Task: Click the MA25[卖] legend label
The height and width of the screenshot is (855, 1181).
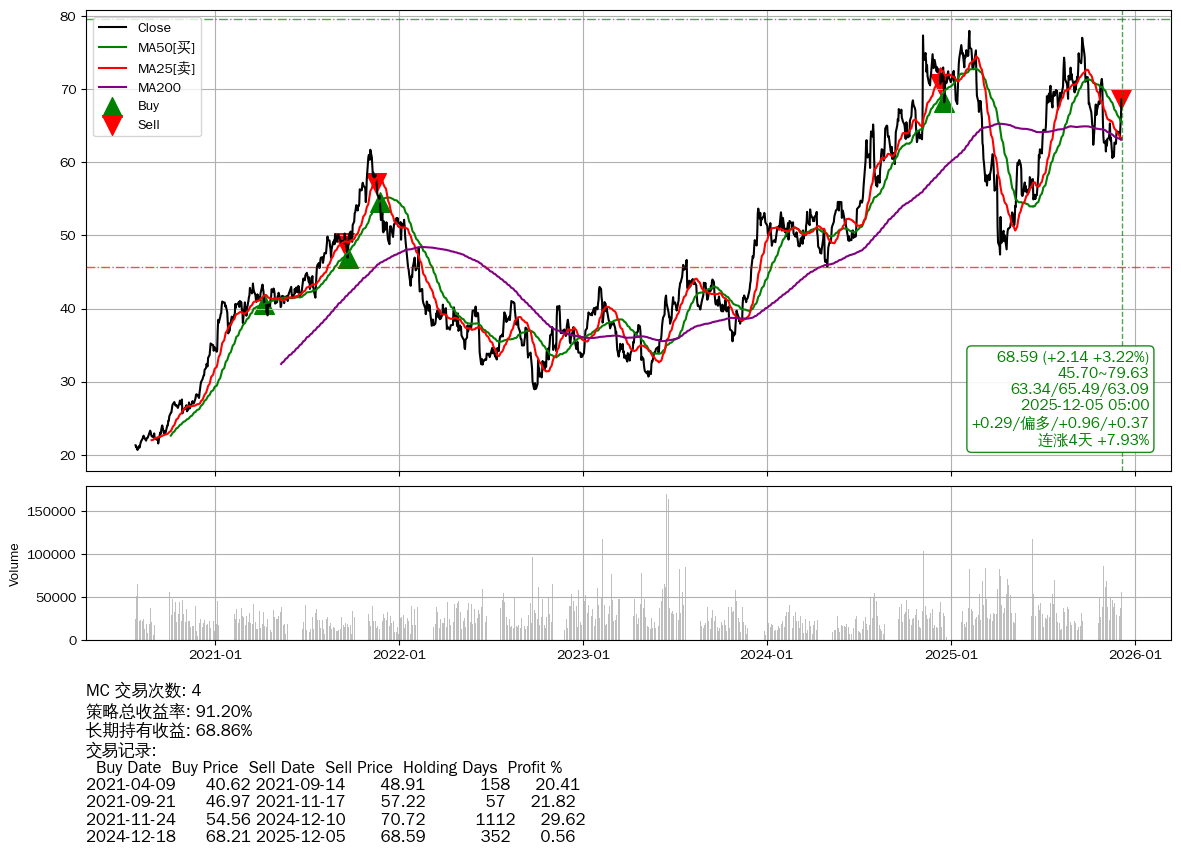Action: [166, 68]
